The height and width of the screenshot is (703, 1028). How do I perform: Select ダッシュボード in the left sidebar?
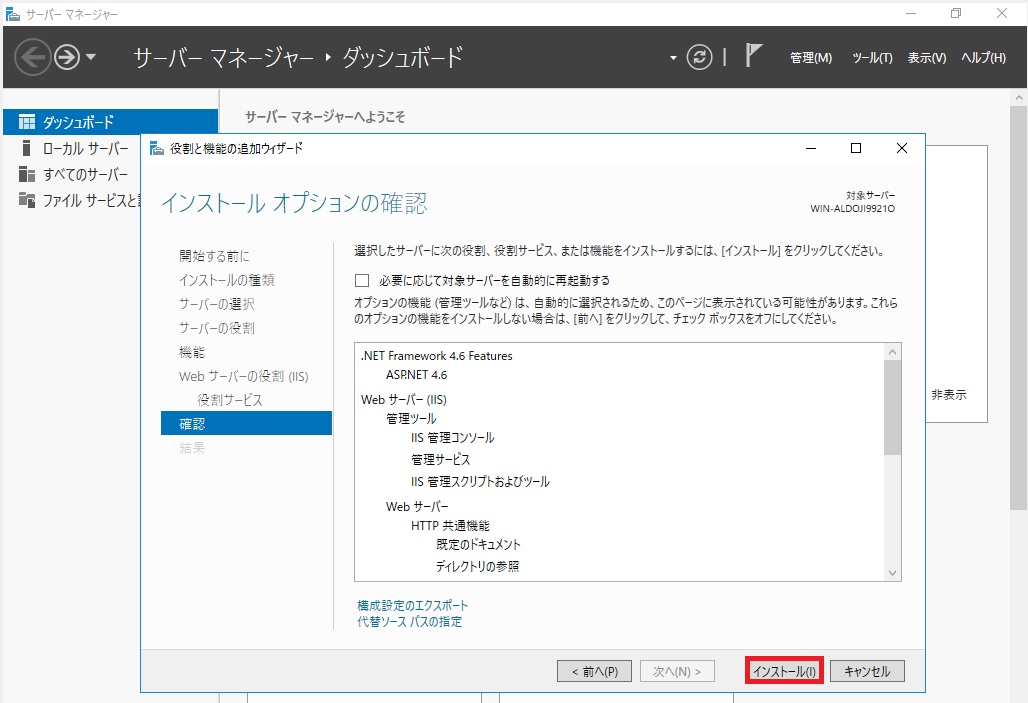click(x=111, y=122)
